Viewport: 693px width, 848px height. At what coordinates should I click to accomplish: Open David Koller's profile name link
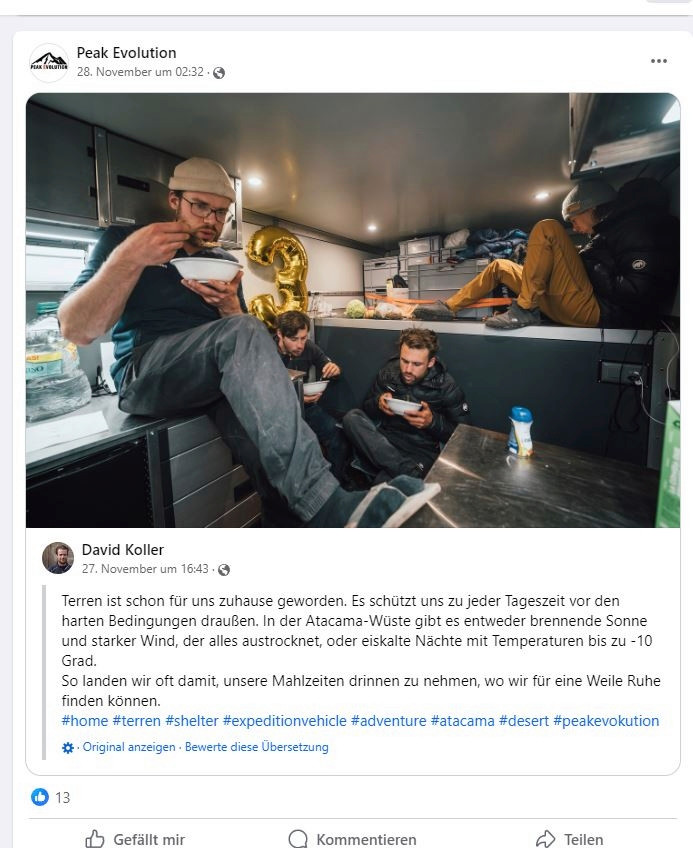click(x=123, y=549)
